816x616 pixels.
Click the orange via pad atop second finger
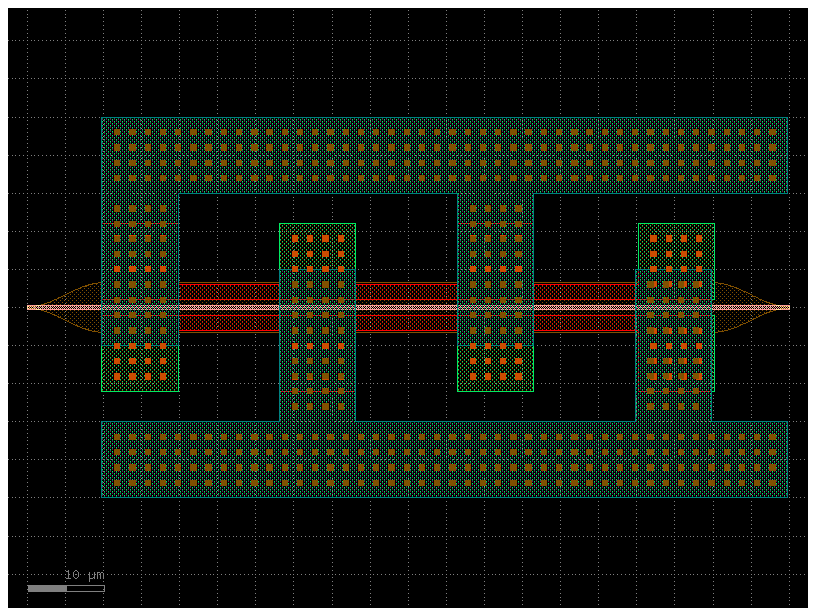[317, 246]
